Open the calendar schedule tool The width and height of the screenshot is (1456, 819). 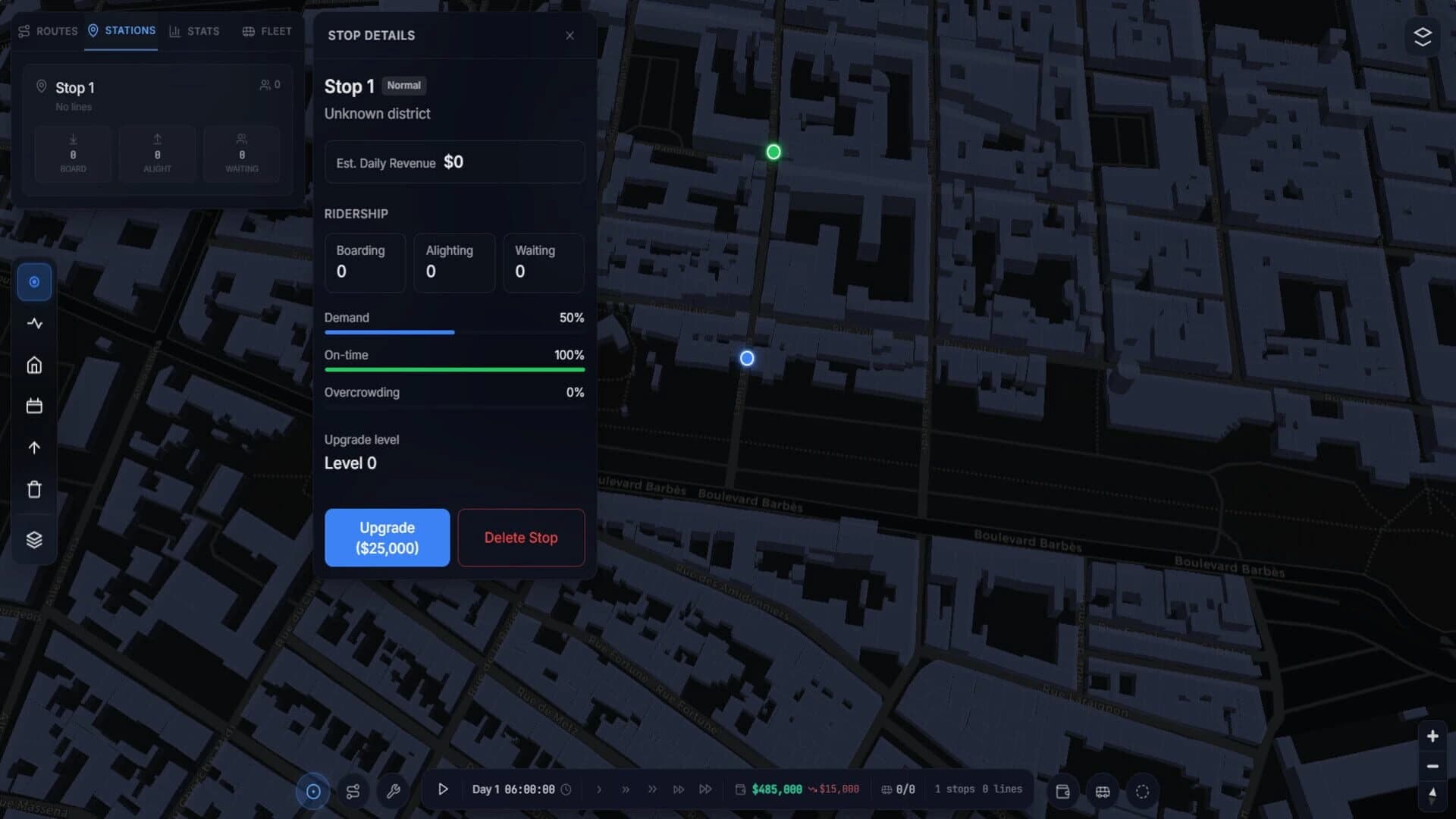[x=34, y=406]
